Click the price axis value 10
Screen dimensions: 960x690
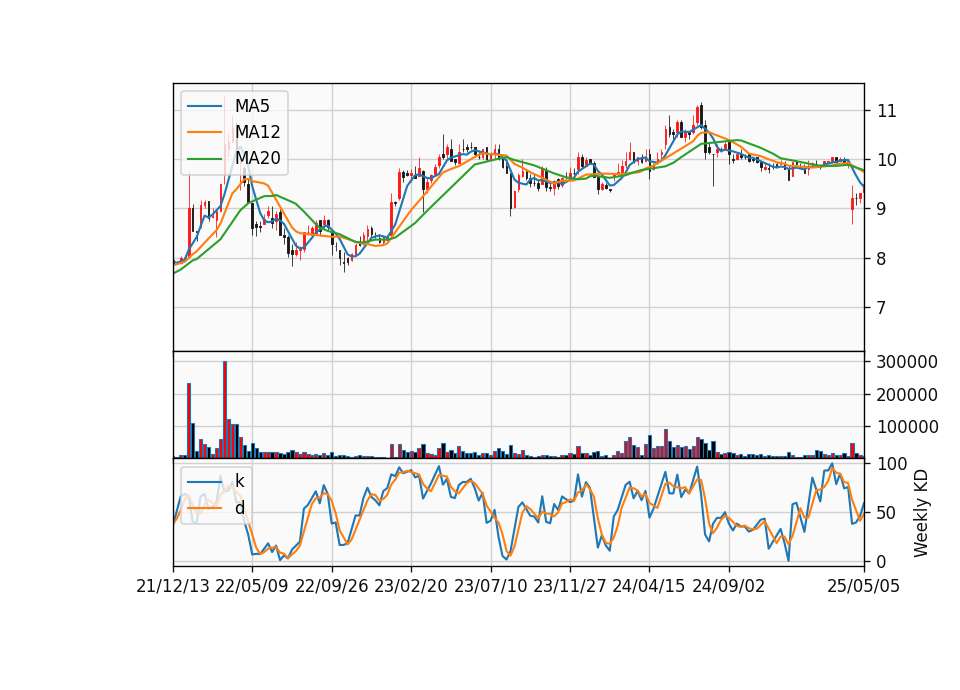click(x=887, y=160)
